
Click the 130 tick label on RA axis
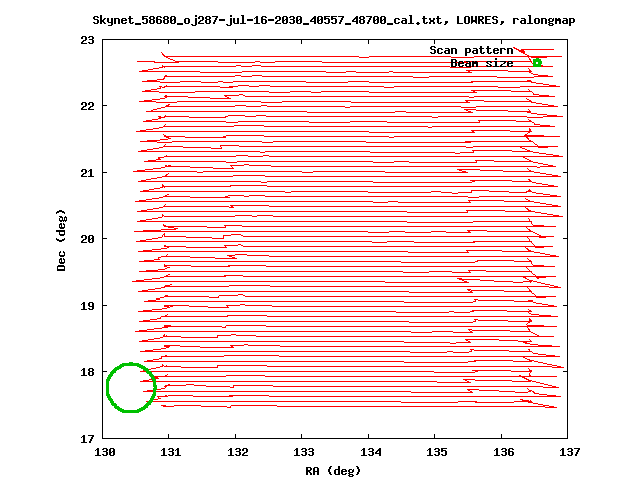[x=103, y=452]
